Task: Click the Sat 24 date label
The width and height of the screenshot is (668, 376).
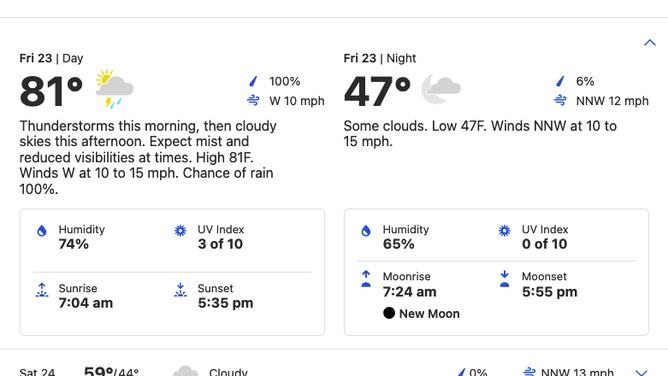Action: [x=37, y=372]
